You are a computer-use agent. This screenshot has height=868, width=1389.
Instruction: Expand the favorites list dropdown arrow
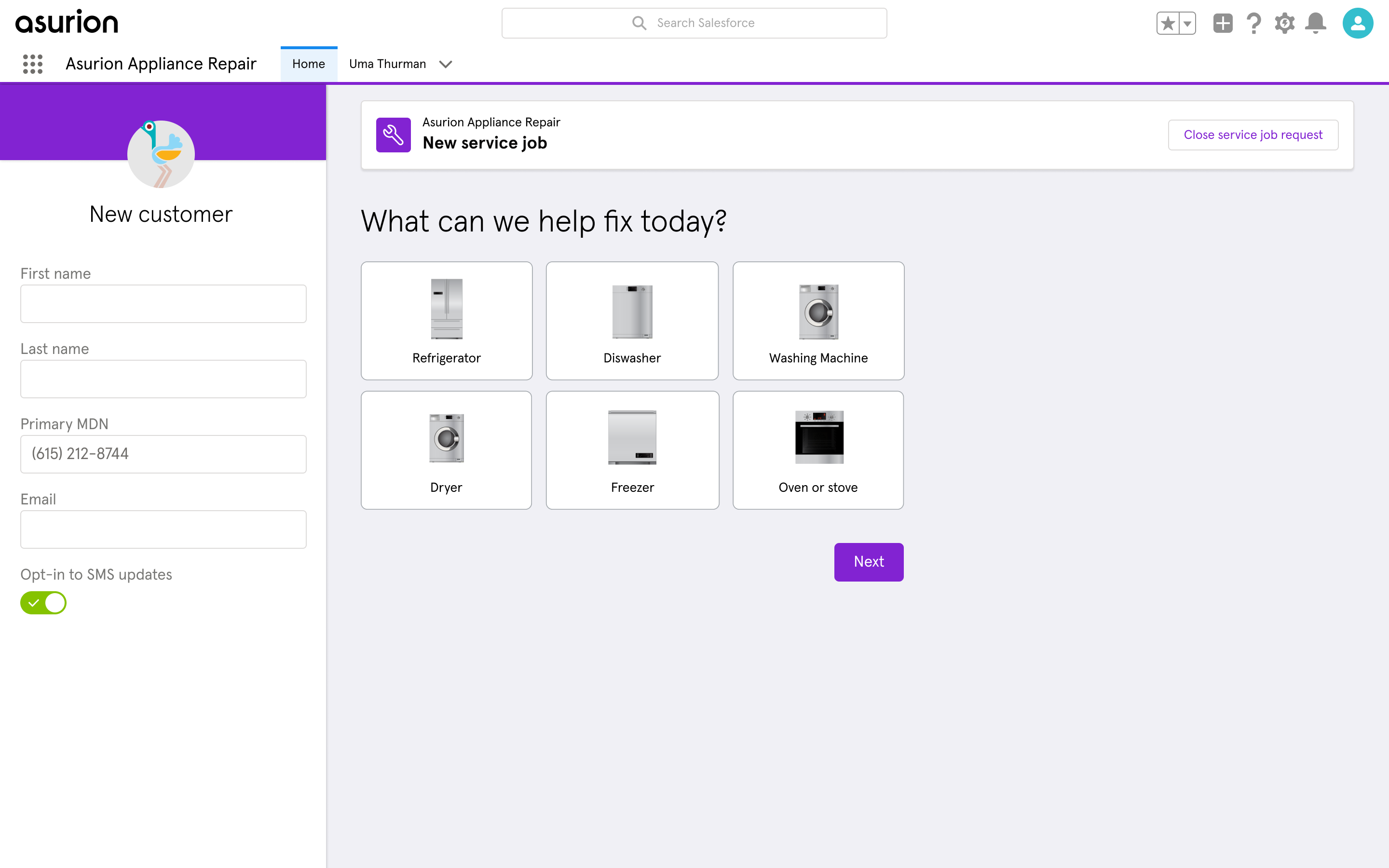pos(1187,24)
